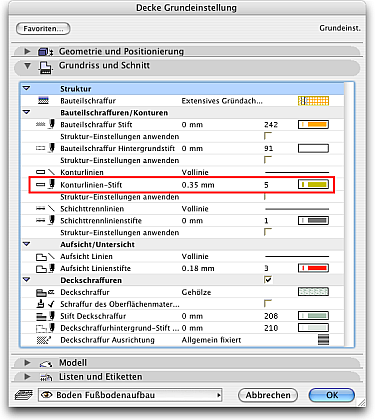Expand the Listen und Etiketten panel
Image resolution: width=375 pixels, height=420 pixels.
pos(27,377)
